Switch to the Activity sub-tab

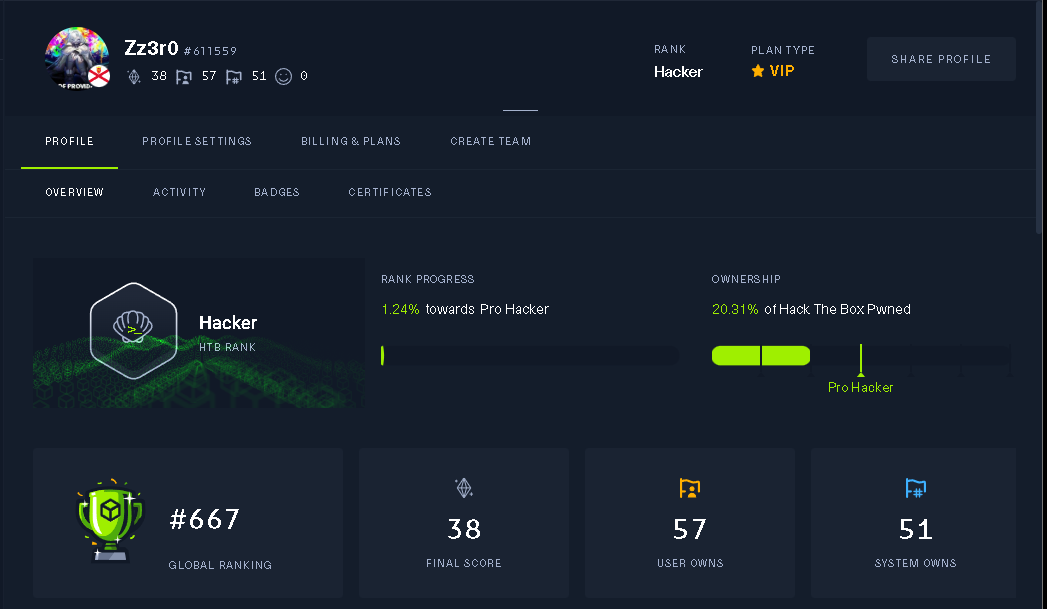click(x=180, y=192)
